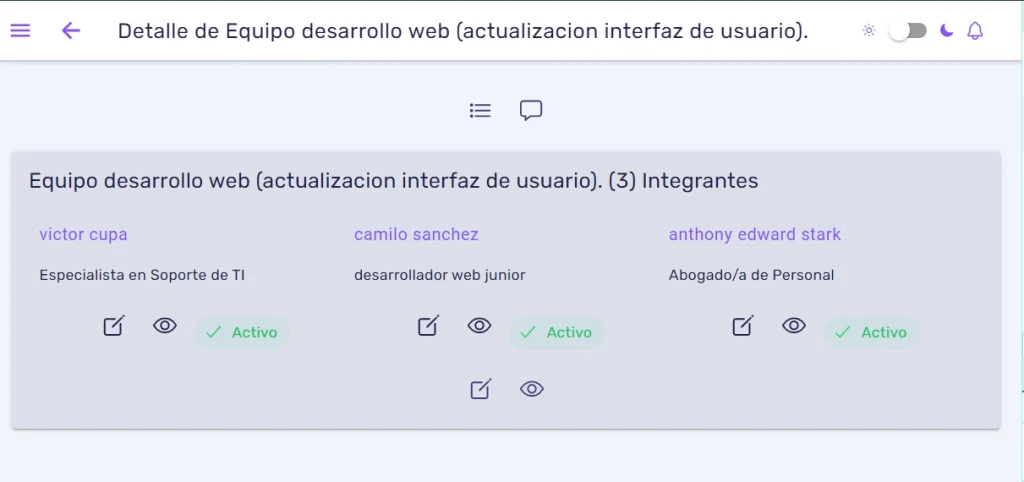Edit victor cupa's member entry
This screenshot has width=1024, height=482.
(x=114, y=325)
